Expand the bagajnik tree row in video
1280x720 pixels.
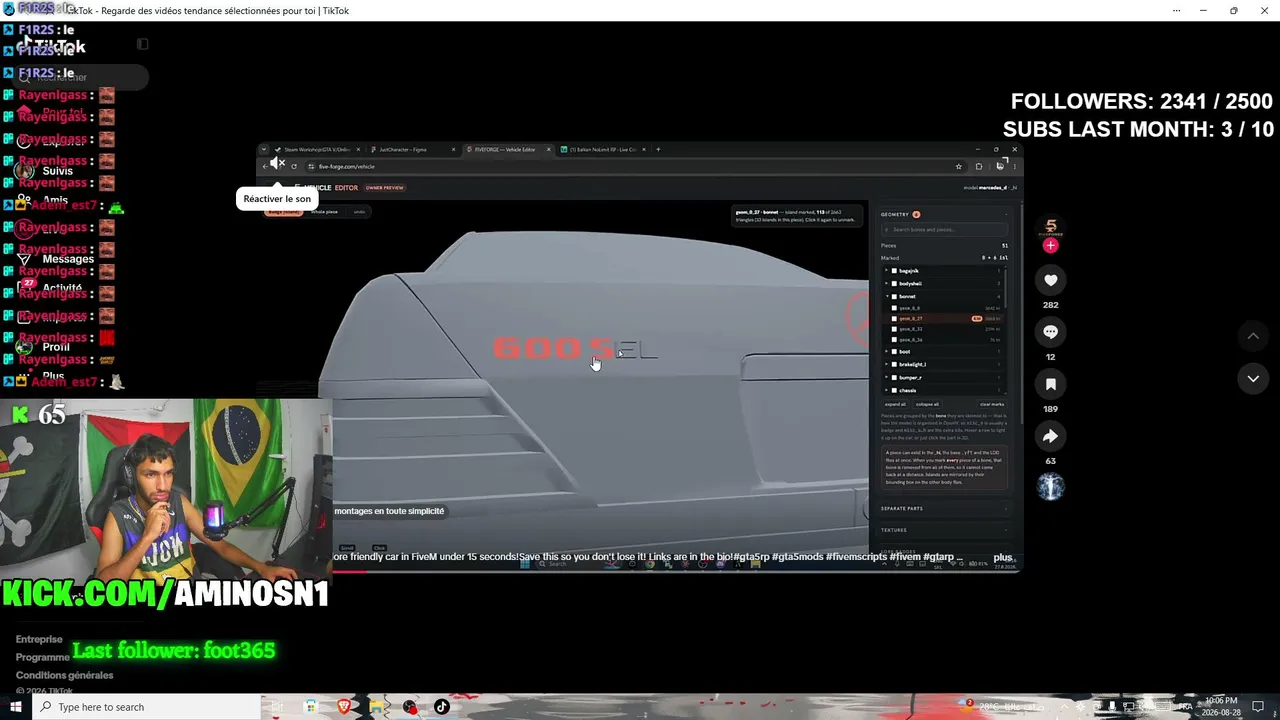(x=886, y=271)
